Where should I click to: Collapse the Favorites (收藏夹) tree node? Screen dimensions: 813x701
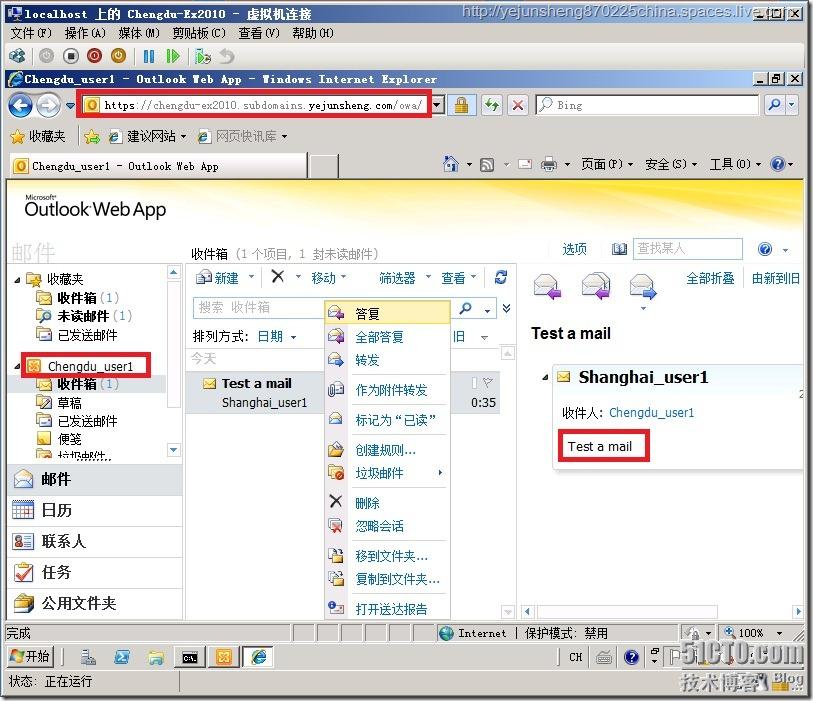(x=17, y=280)
